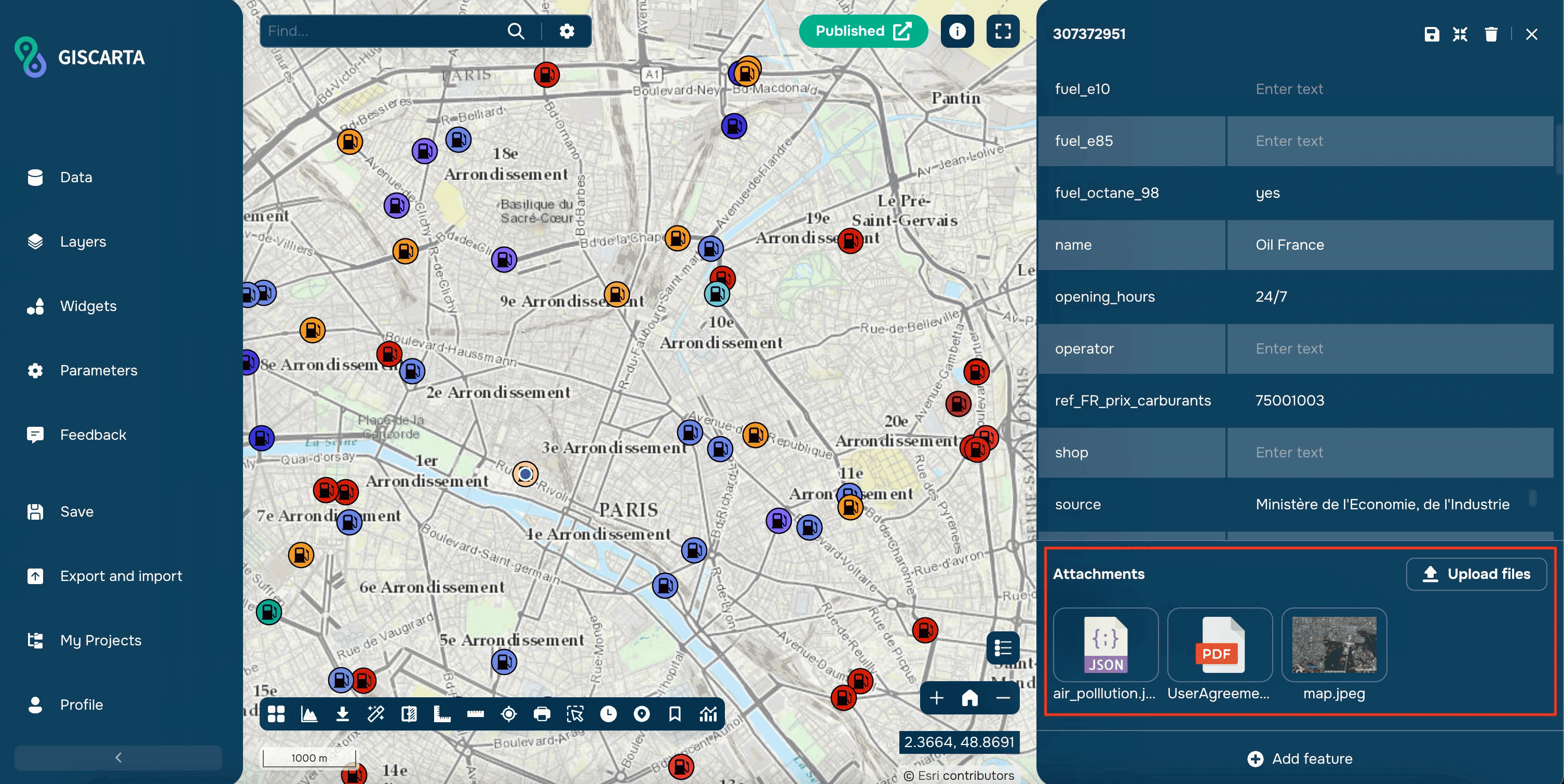Click the magic wand tool icon
Image resolution: width=1564 pixels, height=784 pixels.
376,714
